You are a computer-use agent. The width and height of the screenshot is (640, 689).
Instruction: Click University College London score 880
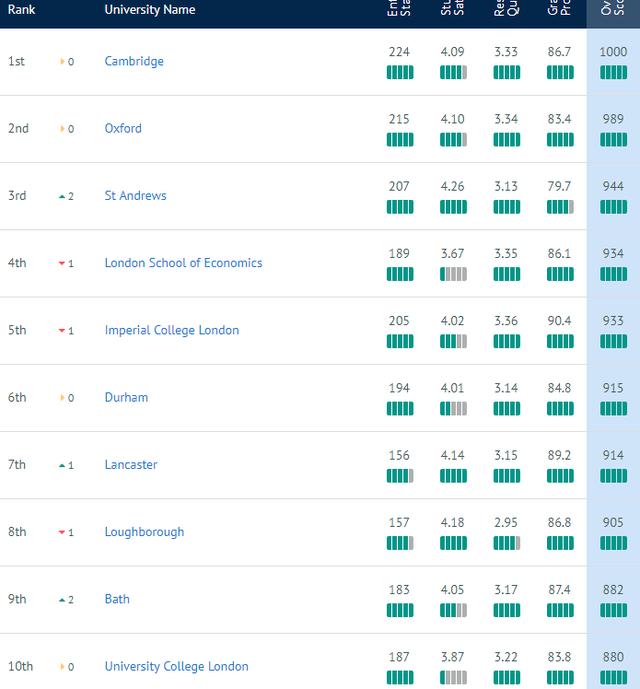(x=613, y=657)
